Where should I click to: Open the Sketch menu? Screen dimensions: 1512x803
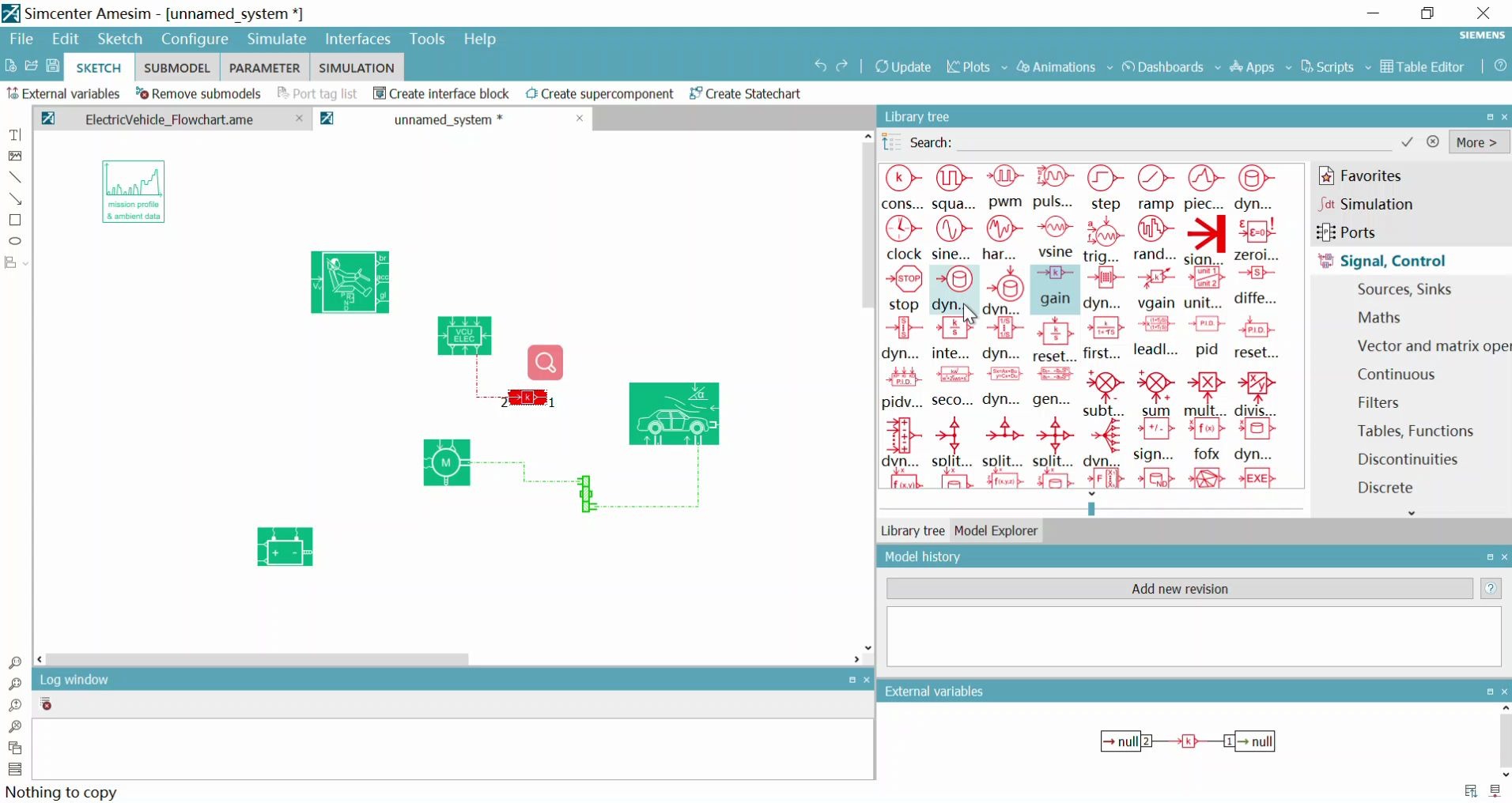tap(120, 39)
